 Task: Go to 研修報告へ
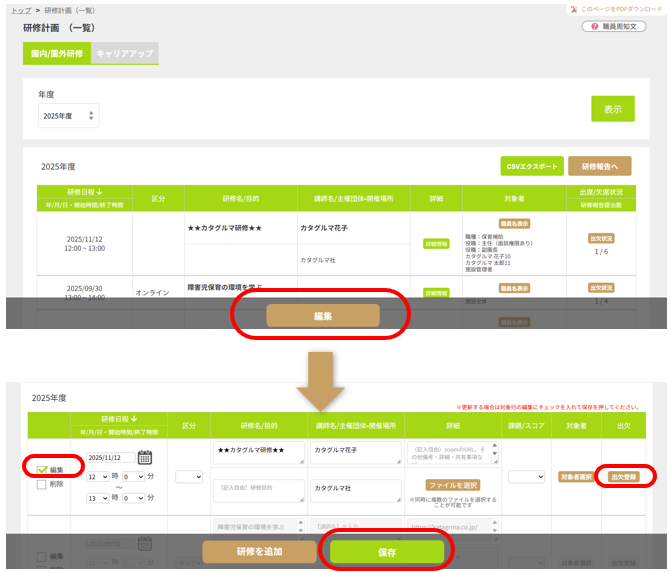[600, 166]
